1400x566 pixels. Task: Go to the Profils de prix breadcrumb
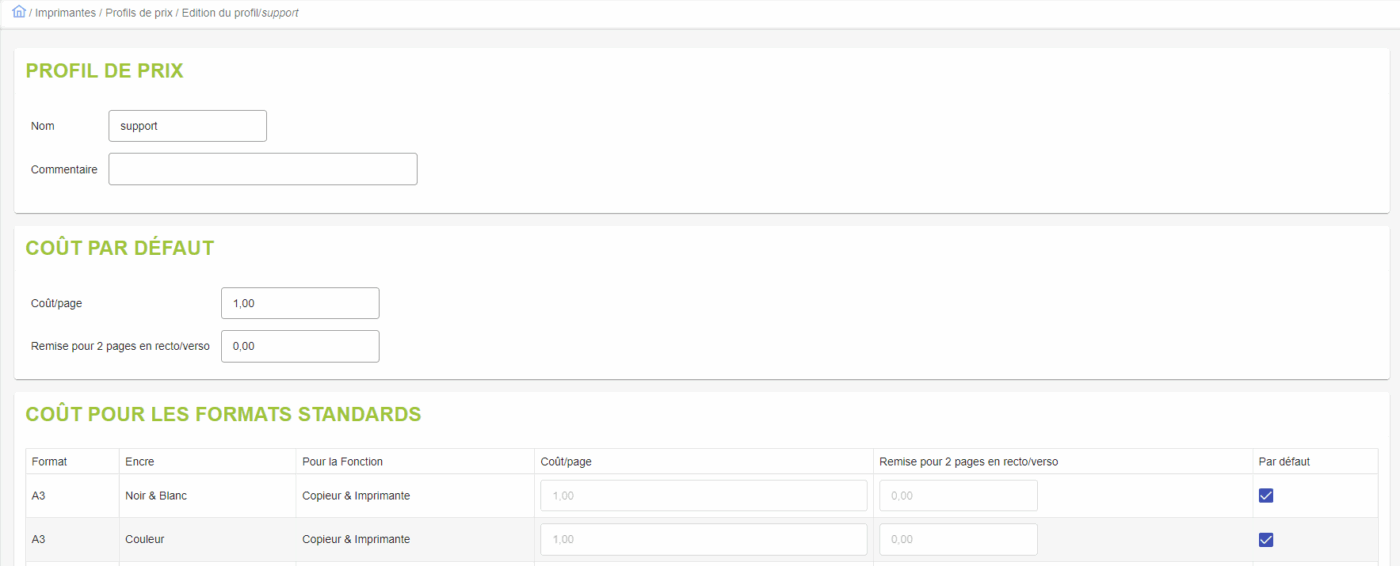[x=139, y=13]
